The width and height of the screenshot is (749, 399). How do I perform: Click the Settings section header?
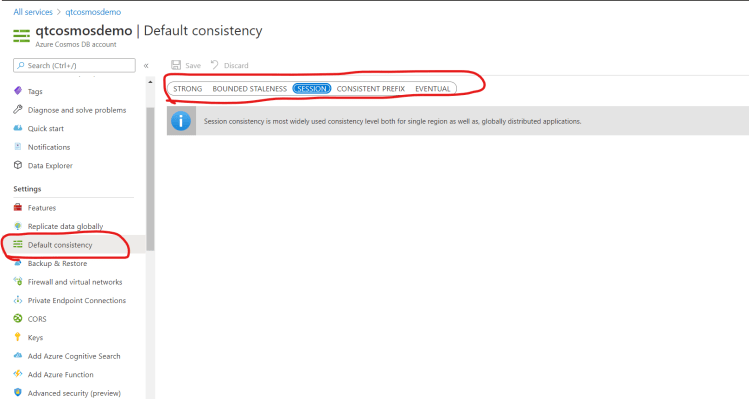tap(27, 189)
